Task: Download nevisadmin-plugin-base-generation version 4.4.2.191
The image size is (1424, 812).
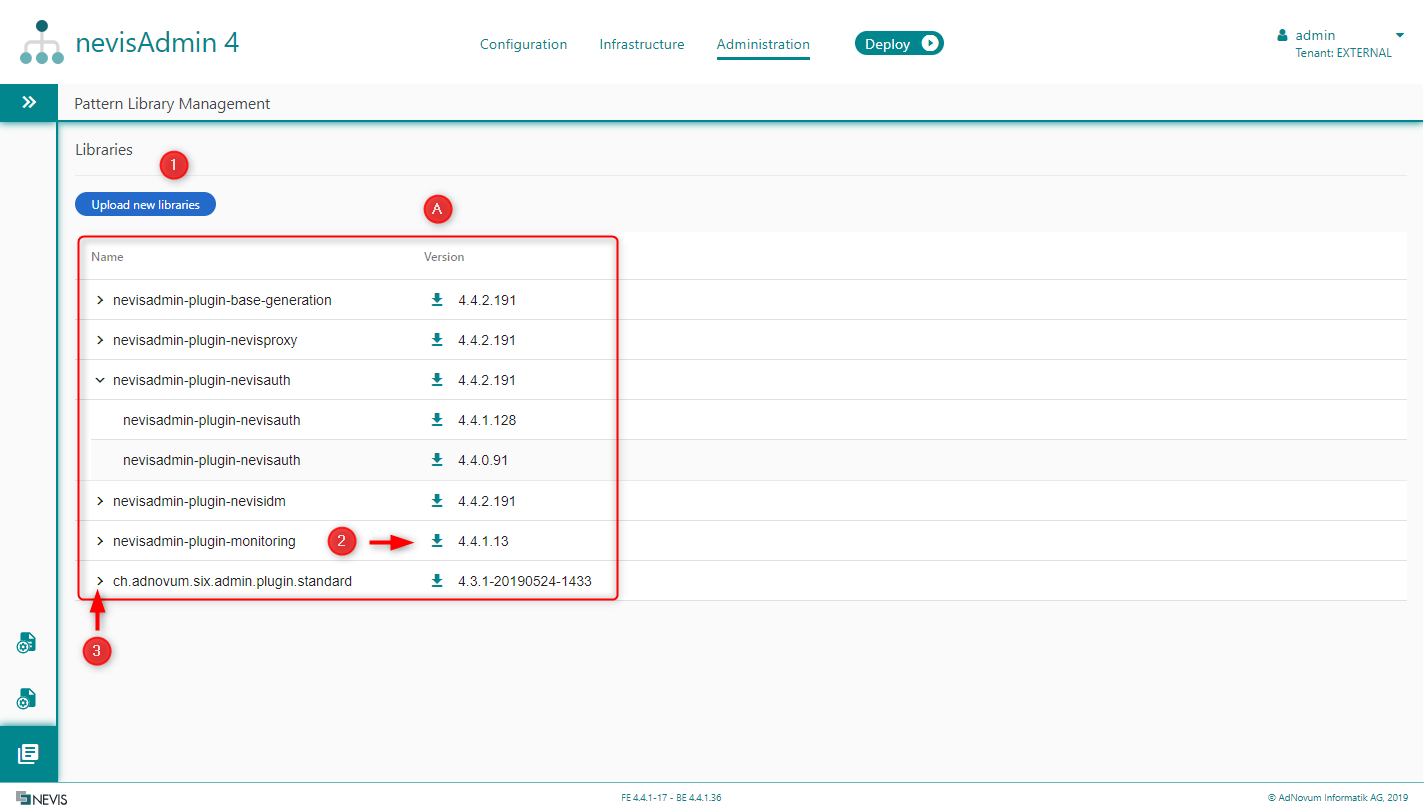Action: [437, 300]
